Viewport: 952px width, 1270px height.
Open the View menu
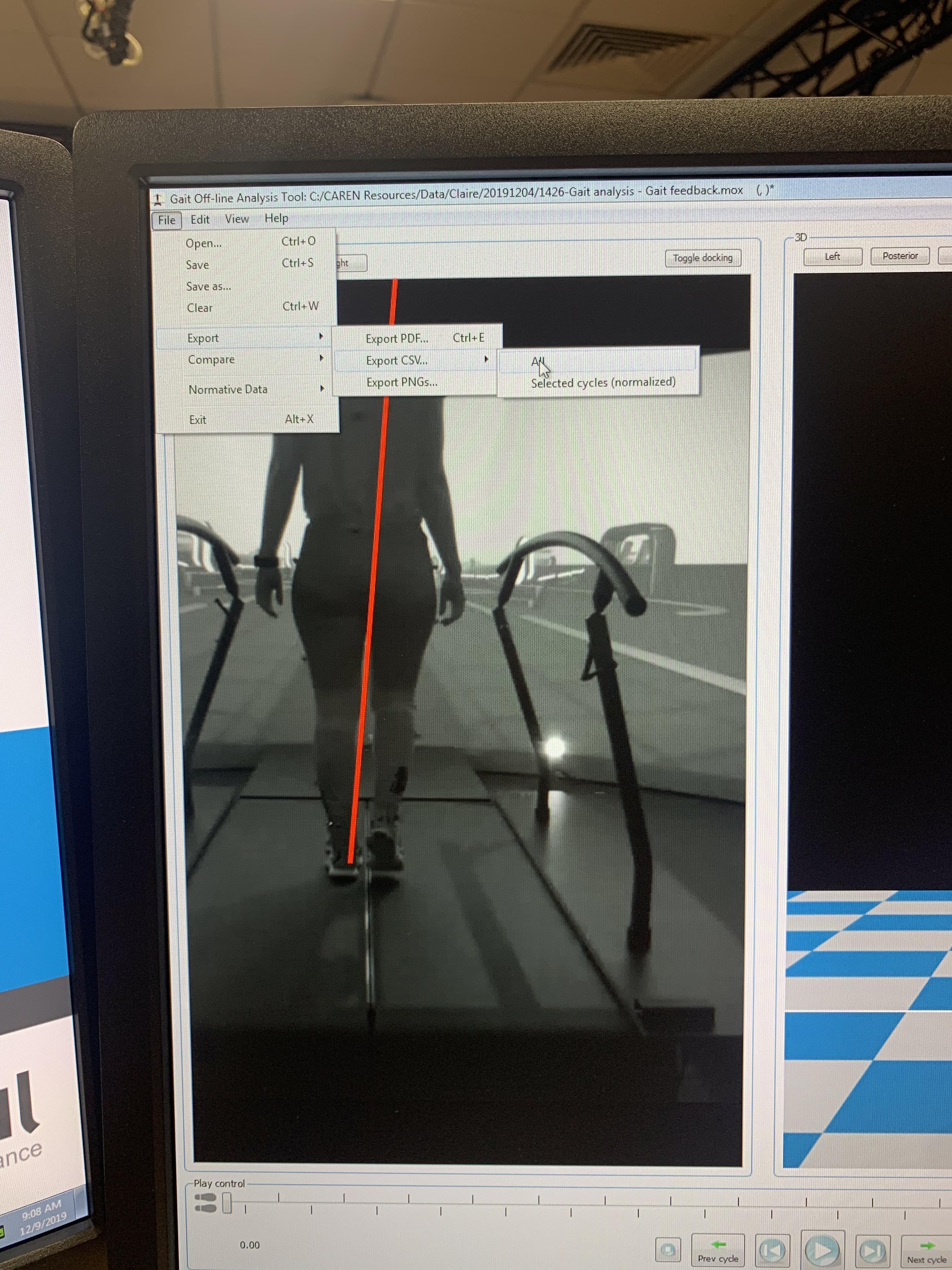coord(236,219)
